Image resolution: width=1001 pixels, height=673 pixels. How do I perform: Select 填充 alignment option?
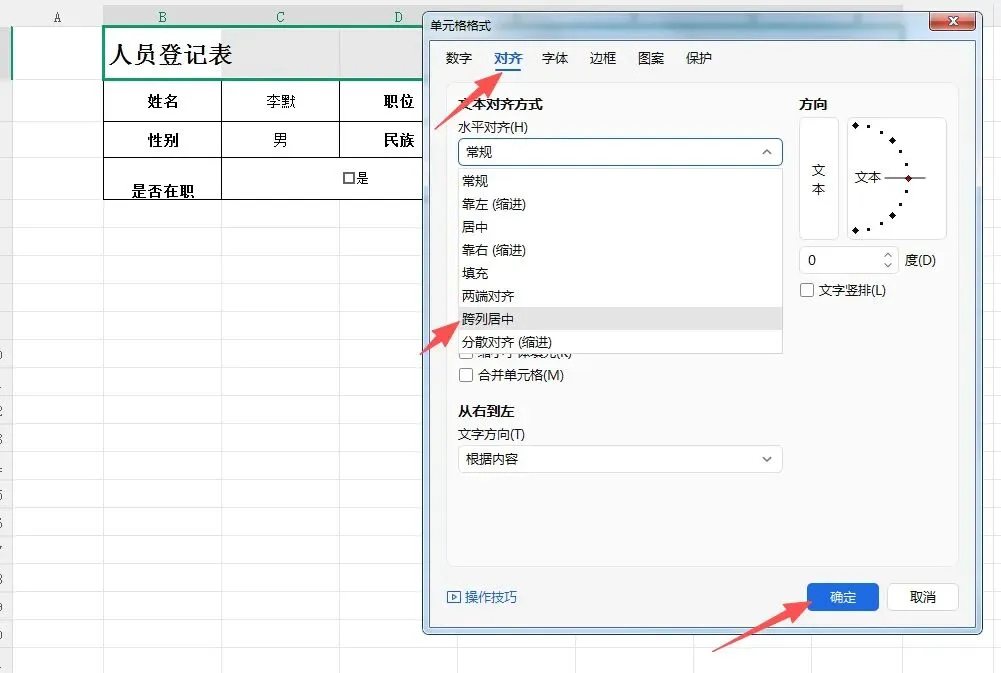(x=620, y=273)
